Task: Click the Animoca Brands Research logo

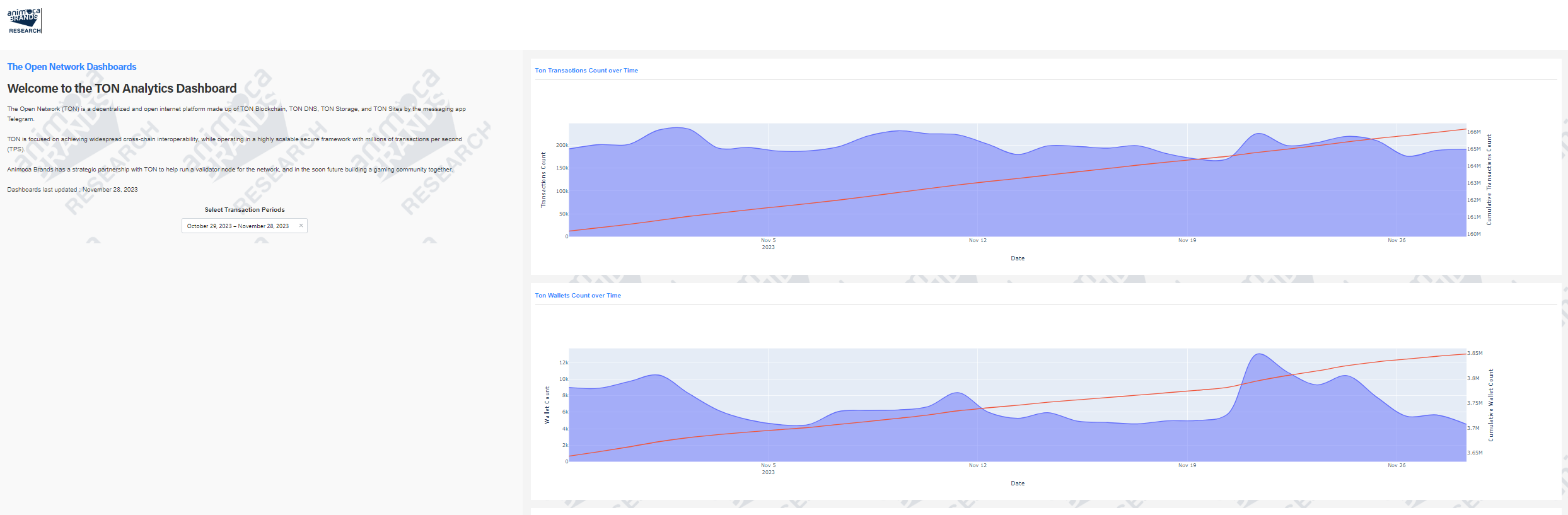Action: [x=25, y=21]
